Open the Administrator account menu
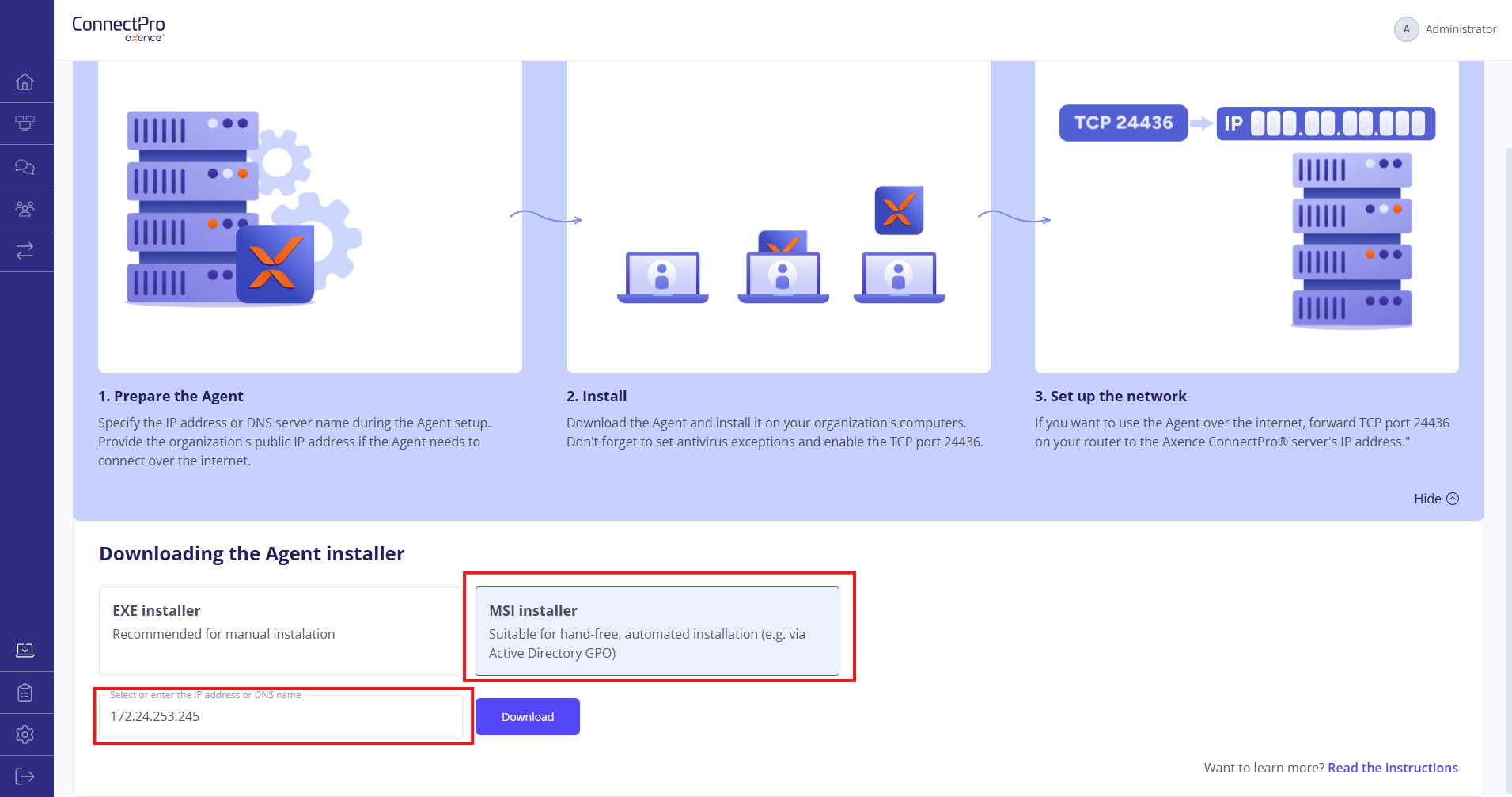This screenshot has height=797, width=1512. 1460,29
